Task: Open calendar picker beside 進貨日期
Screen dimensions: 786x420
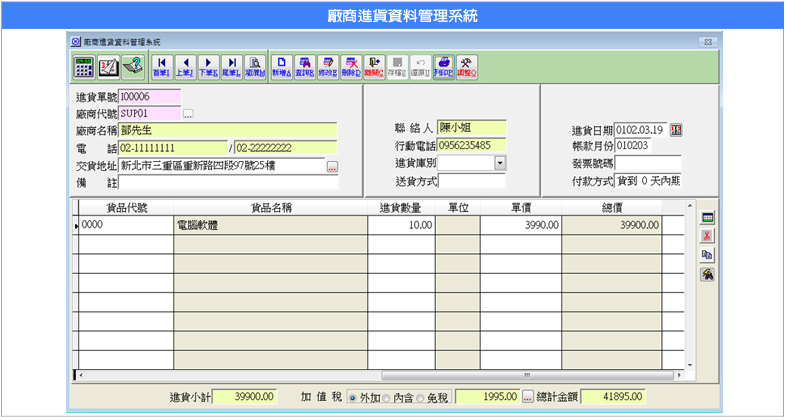Action: click(x=675, y=130)
